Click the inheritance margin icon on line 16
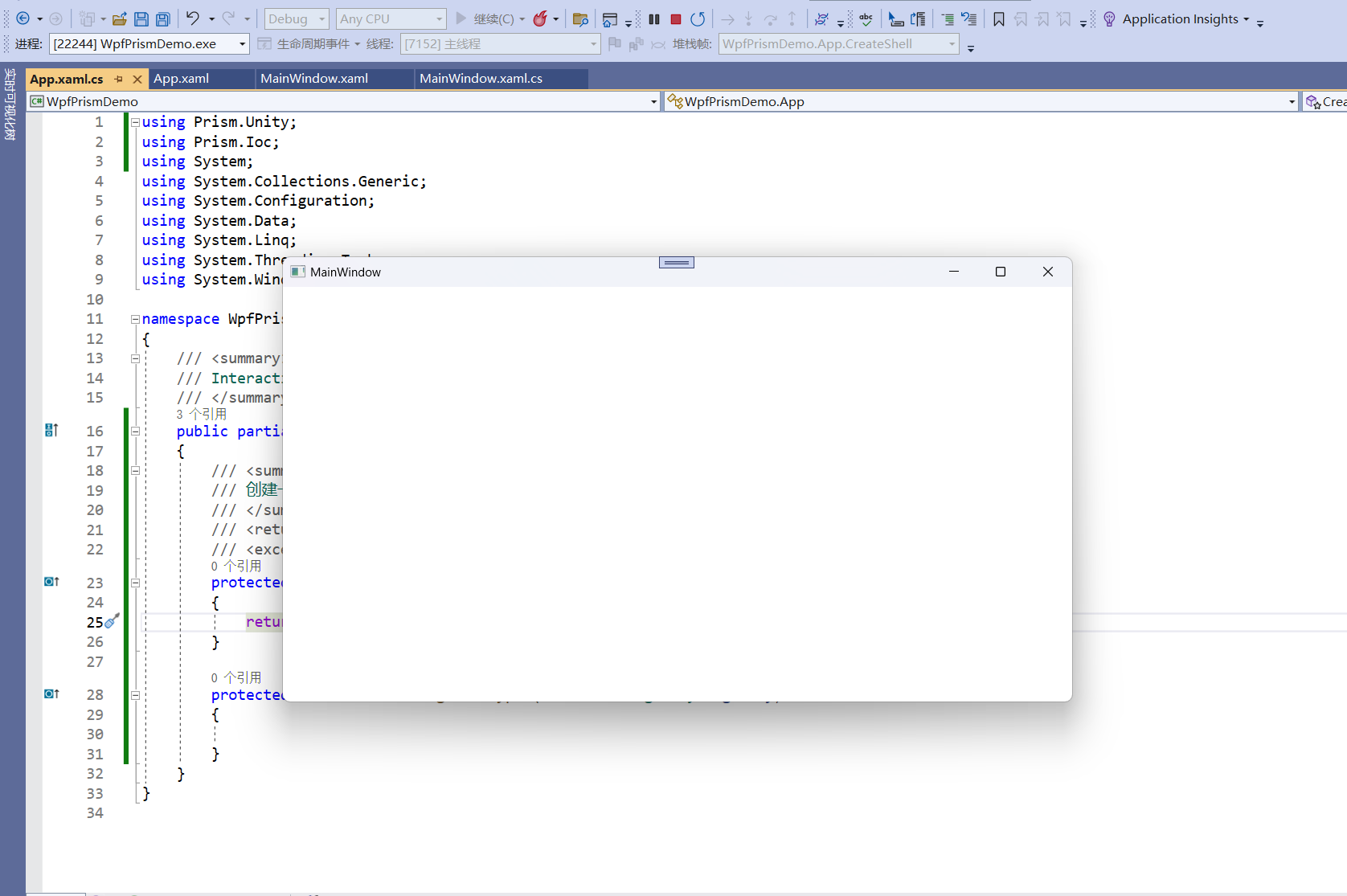Screen dimensions: 1347x896 pos(51,431)
